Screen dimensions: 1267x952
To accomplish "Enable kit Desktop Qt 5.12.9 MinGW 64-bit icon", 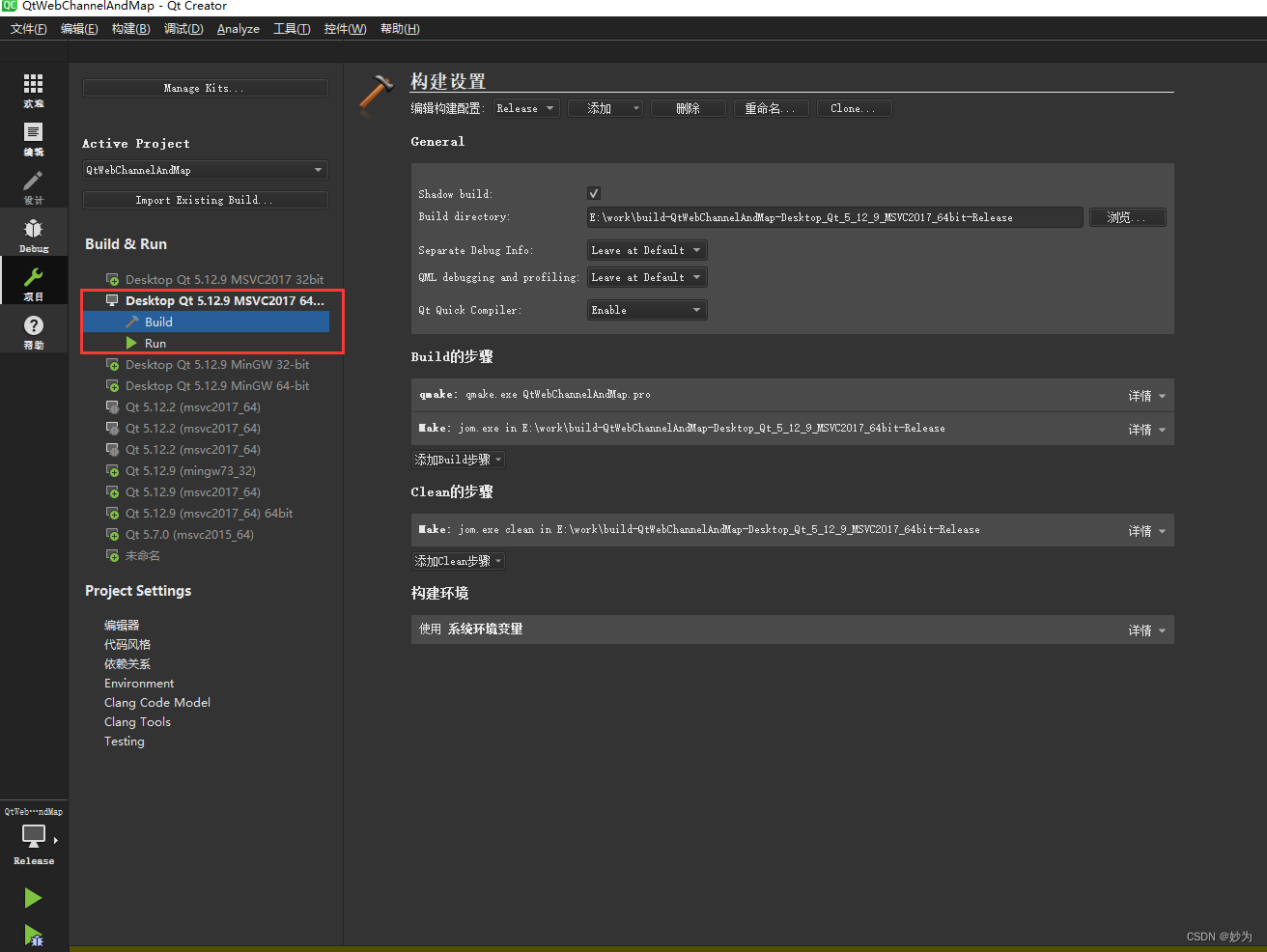I will tap(112, 386).
